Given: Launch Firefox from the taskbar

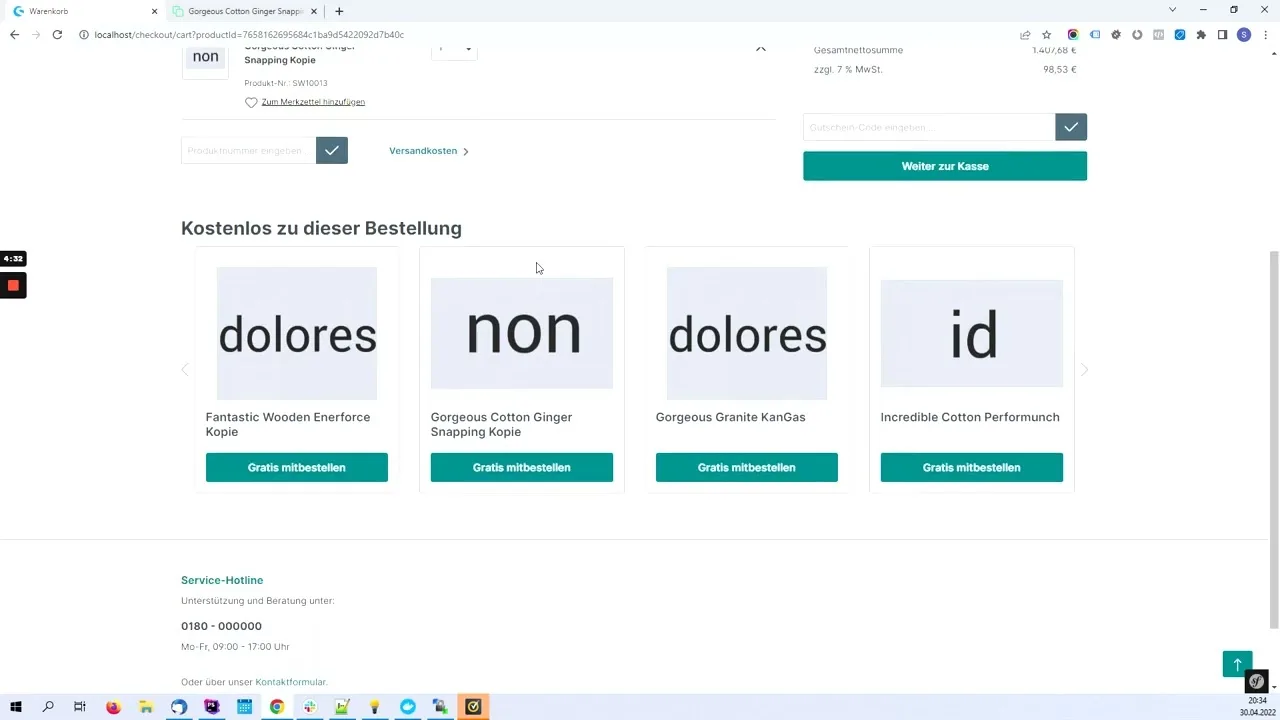Looking at the screenshot, I should click(113, 707).
